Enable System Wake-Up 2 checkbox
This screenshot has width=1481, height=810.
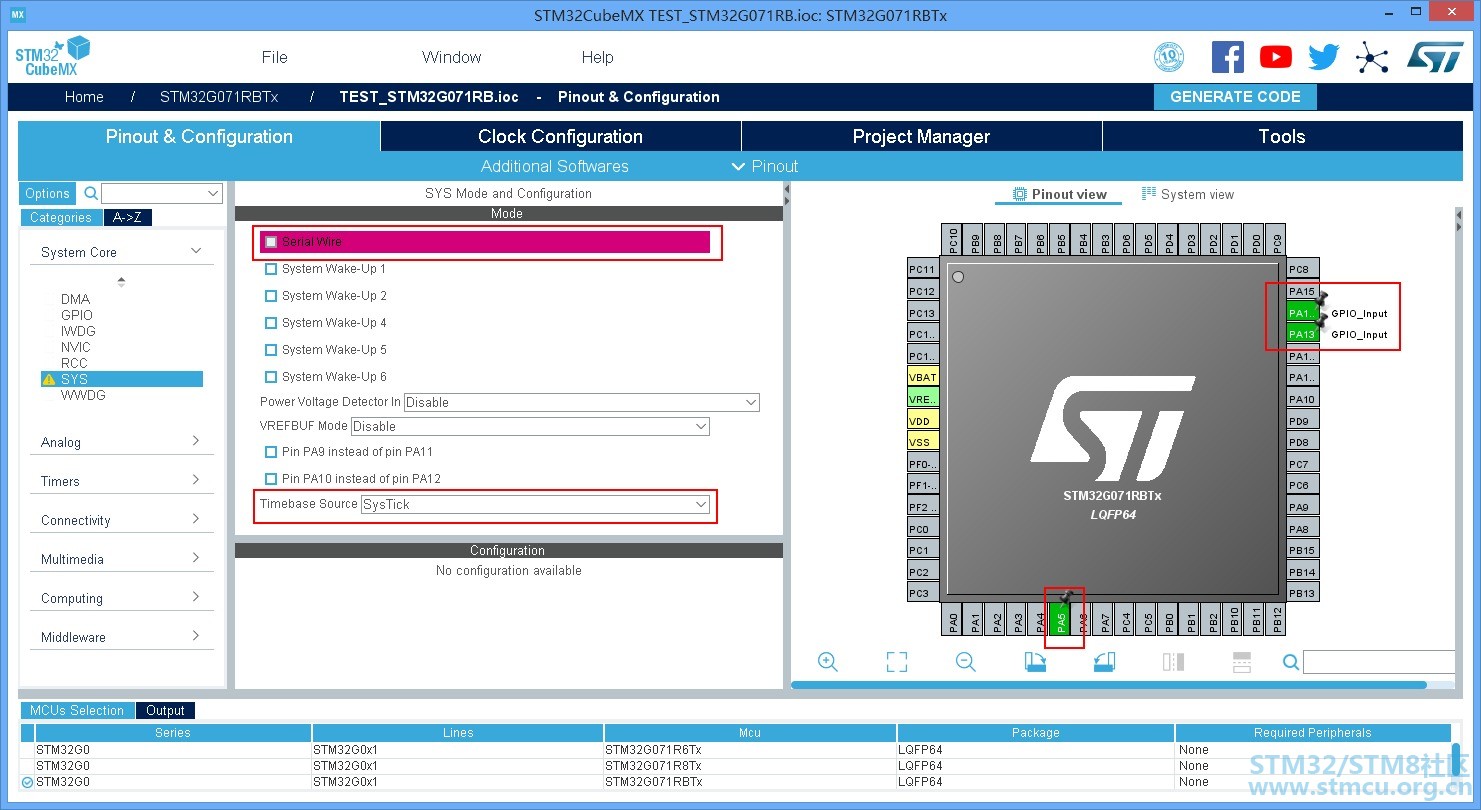point(271,296)
